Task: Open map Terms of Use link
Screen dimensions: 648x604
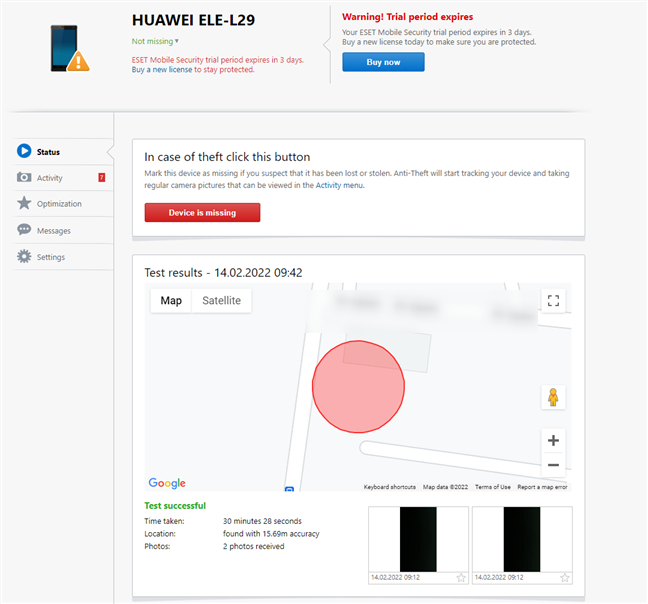Action: [x=493, y=487]
